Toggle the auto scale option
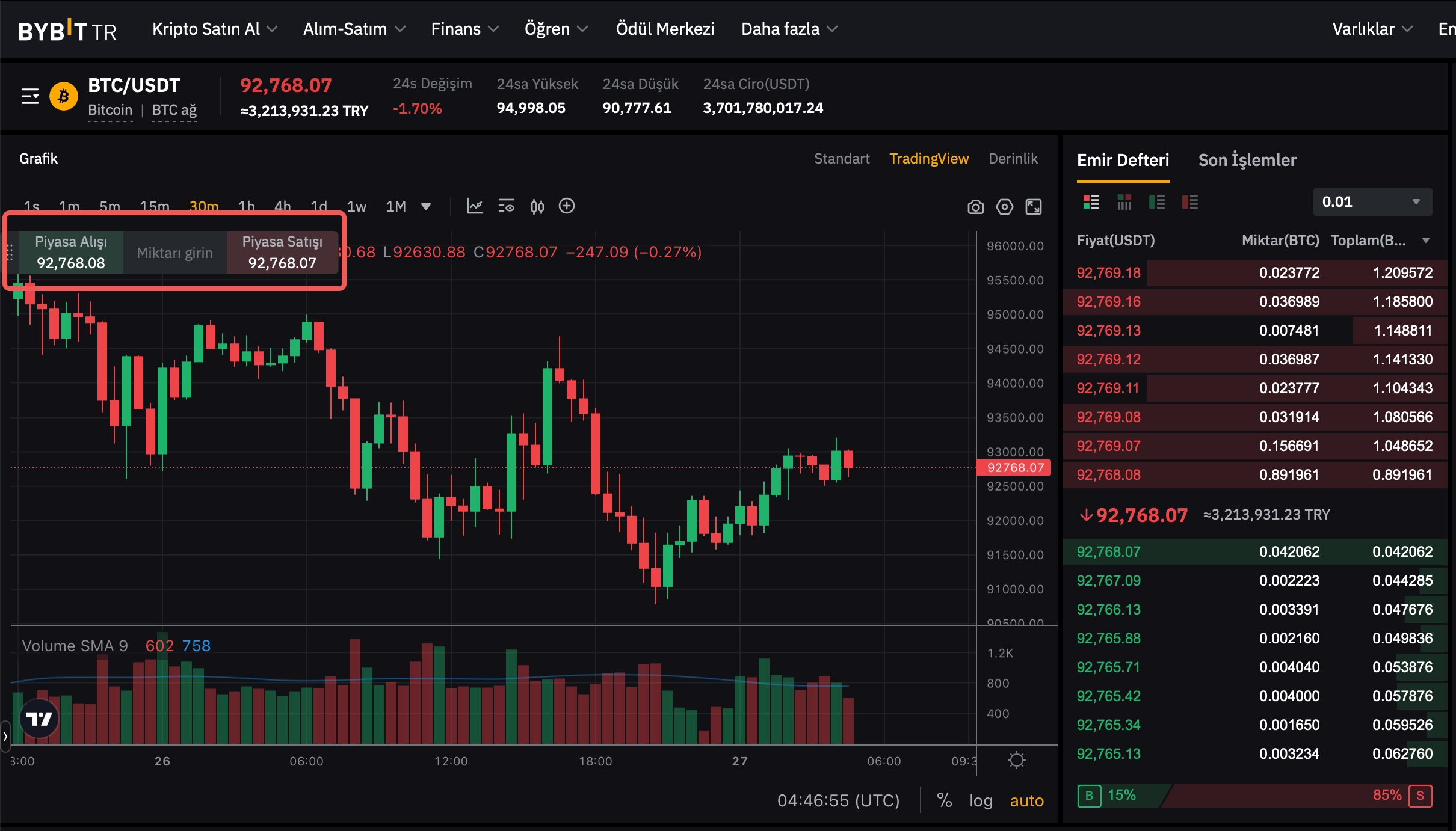Image resolution: width=1456 pixels, height=831 pixels. click(x=1026, y=800)
